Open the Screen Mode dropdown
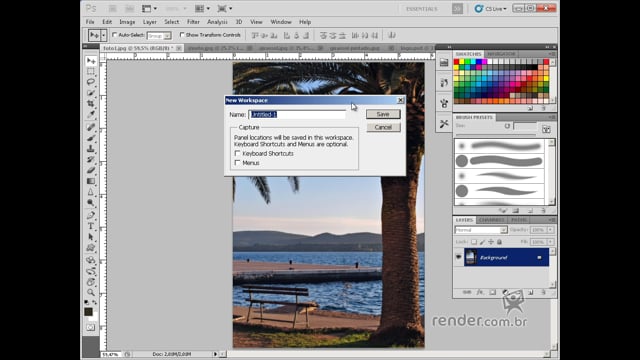Screen dimensions: 640x360 [x=224, y=8]
